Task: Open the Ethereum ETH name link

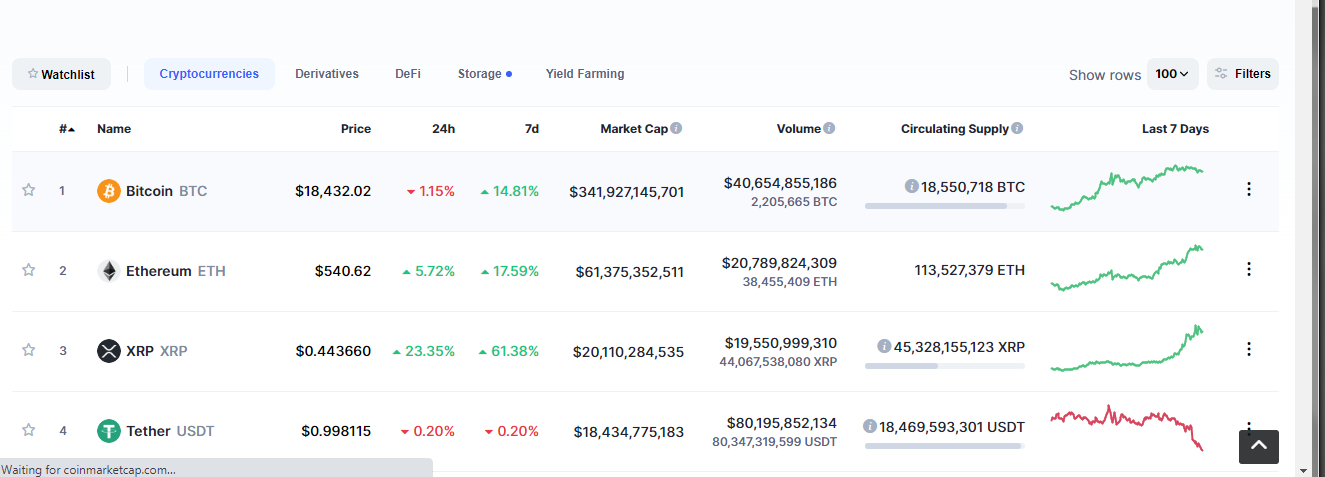Action: pos(176,271)
